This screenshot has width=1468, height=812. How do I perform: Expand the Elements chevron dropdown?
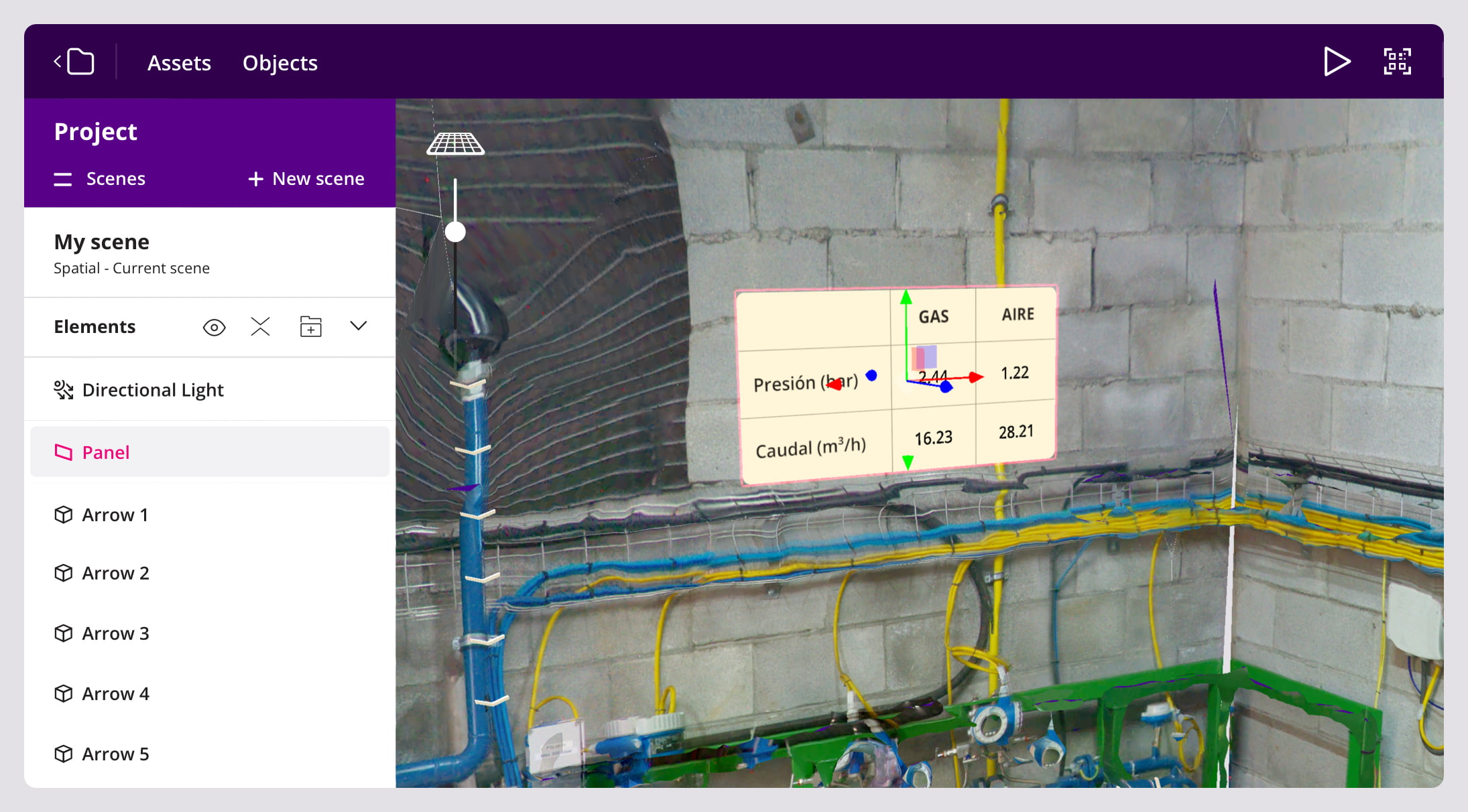359,326
